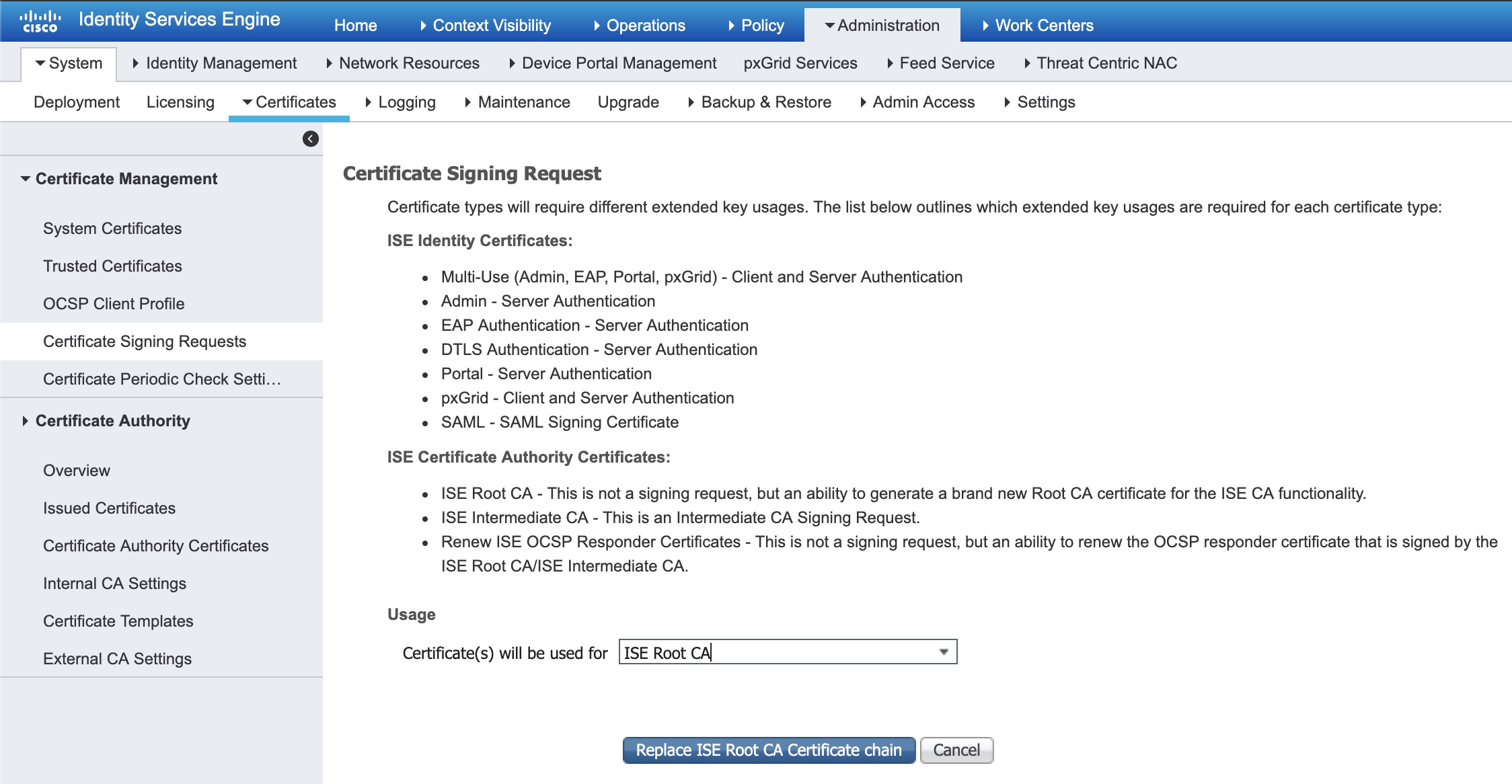Click Replace ISE Root CA Certificate chain
Screen dimensions: 1512x784
(x=769, y=750)
